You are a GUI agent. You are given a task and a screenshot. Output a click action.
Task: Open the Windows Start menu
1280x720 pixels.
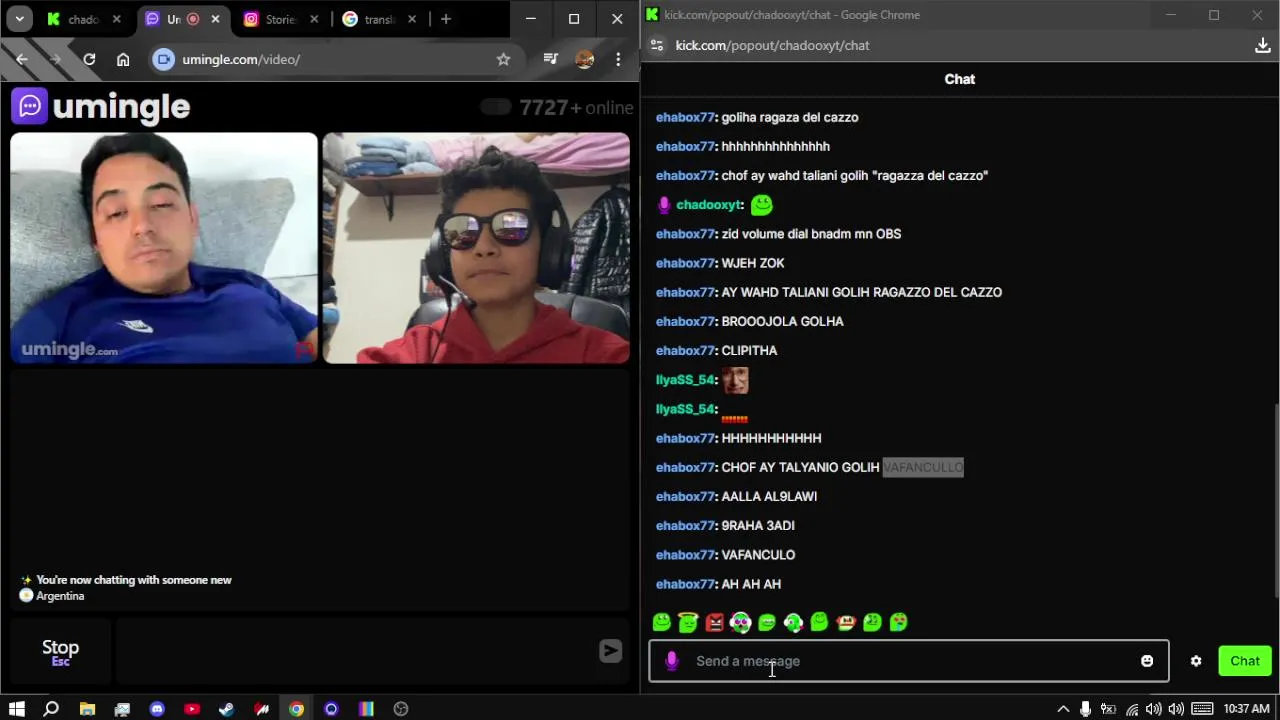[17, 709]
